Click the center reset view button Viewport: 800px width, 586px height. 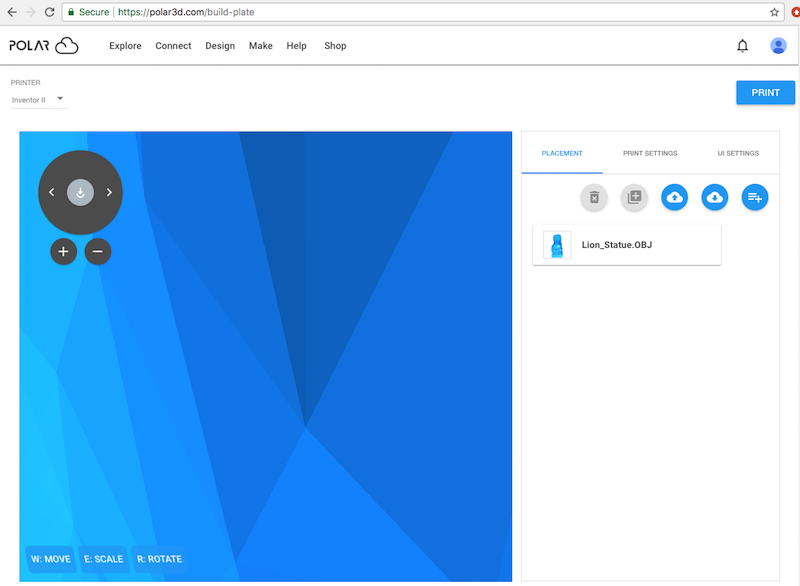tap(80, 192)
